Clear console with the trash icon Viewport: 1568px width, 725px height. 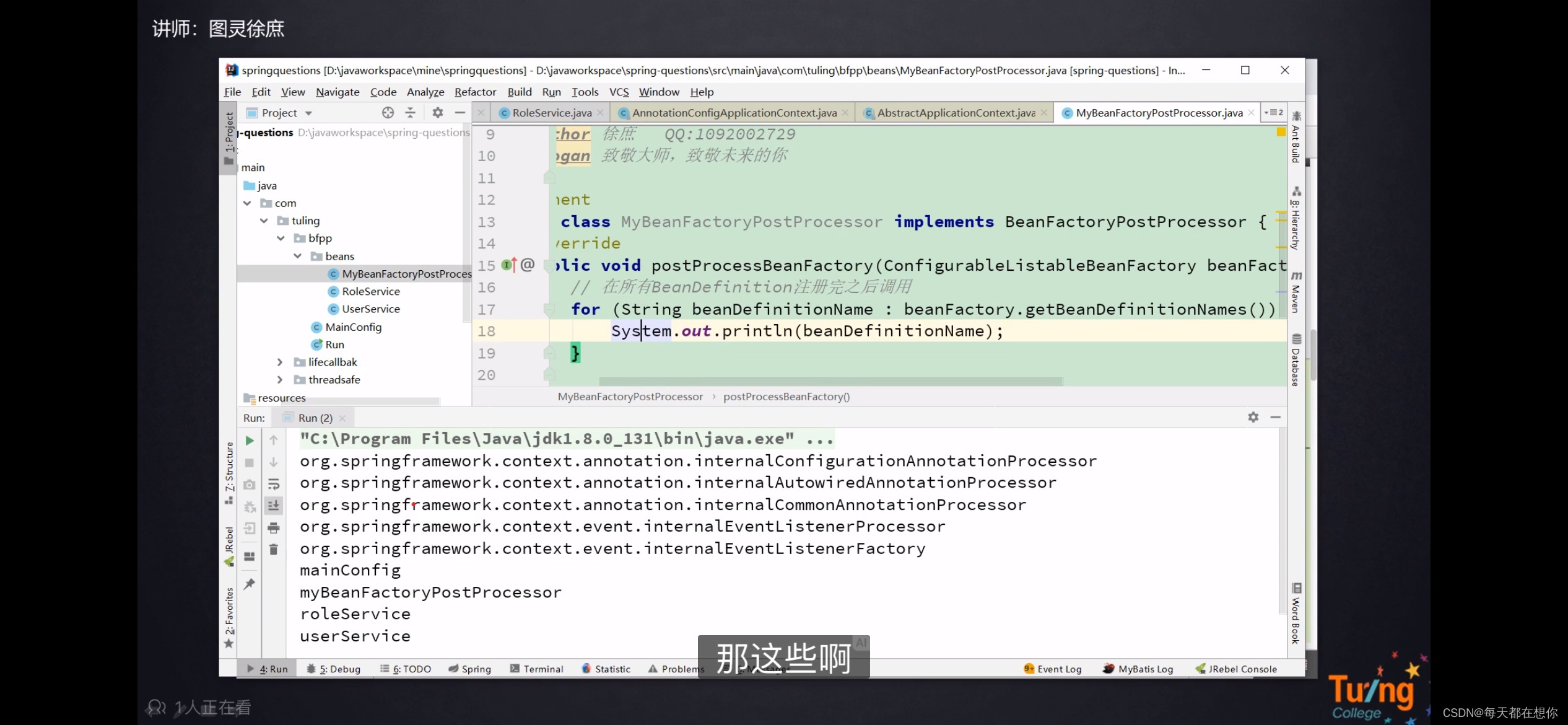(274, 550)
